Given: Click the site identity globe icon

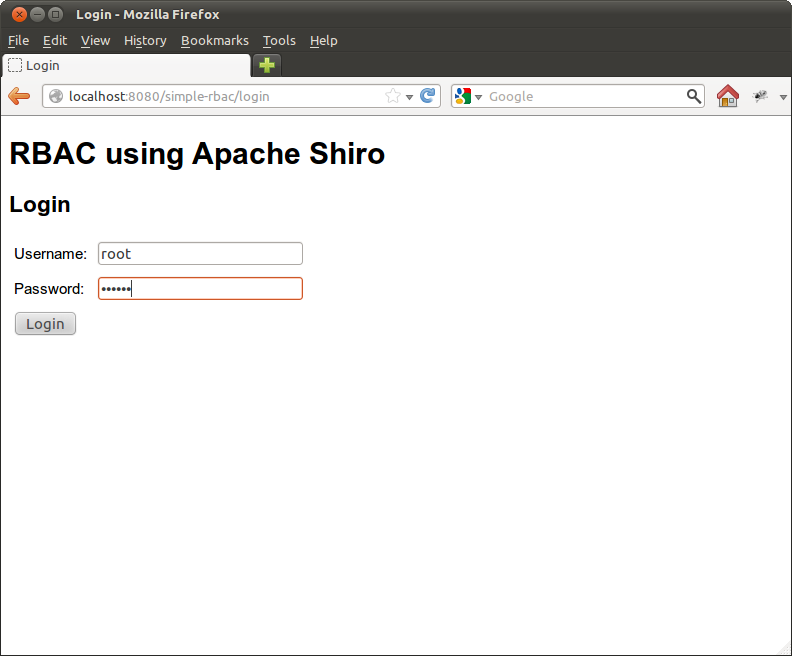Looking at the screenshot, I should pyautogui.click(x=56, y=96).
